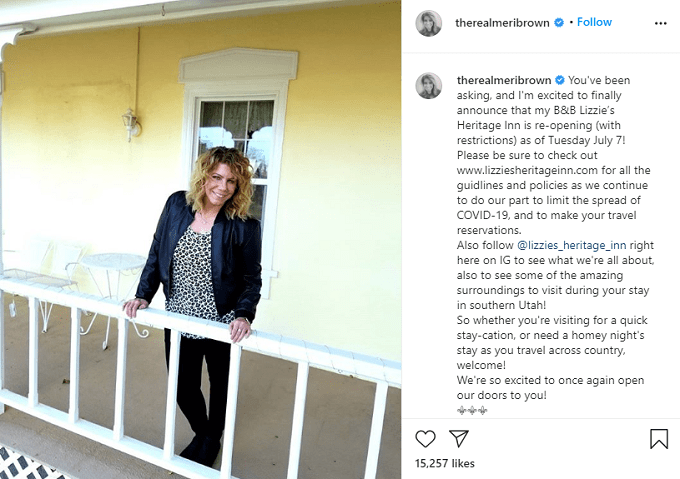Open the therealmeribrown username in the header
680x479 pixels.
click(x=502, y=23)
